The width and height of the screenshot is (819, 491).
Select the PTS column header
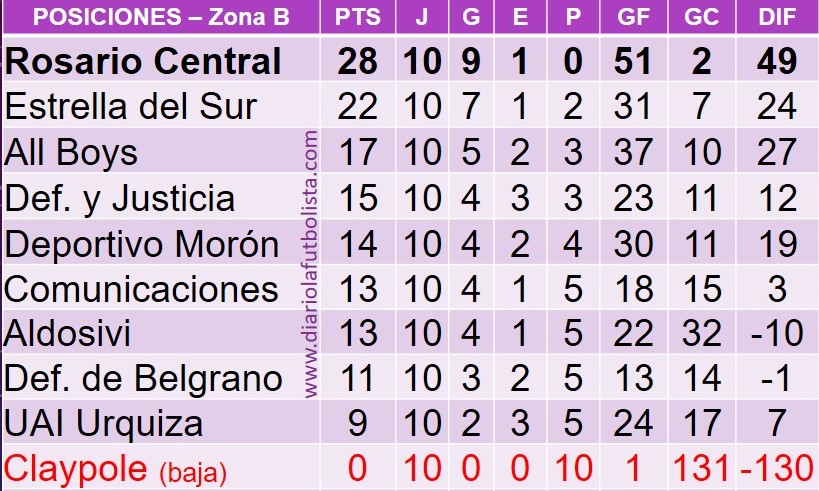pos(358,17)
